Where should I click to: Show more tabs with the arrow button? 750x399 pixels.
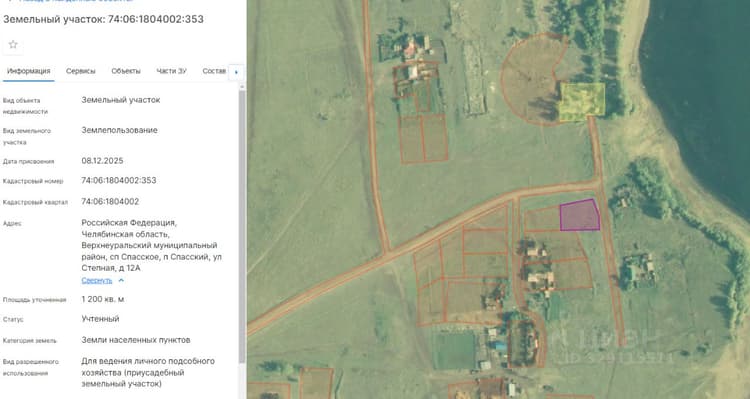[236, 73]
